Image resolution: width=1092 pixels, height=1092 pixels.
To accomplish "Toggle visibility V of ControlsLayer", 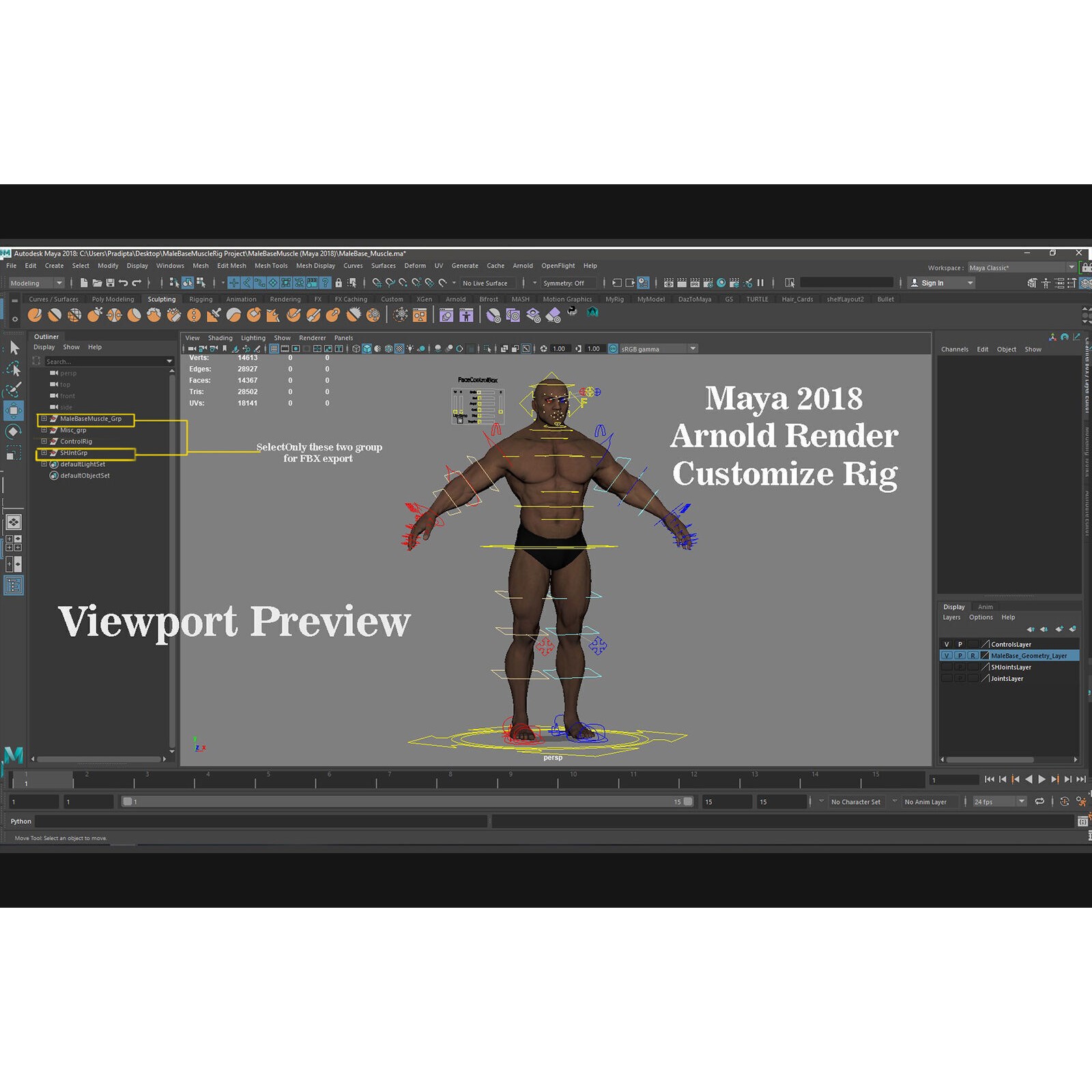I will pos(947,644).
